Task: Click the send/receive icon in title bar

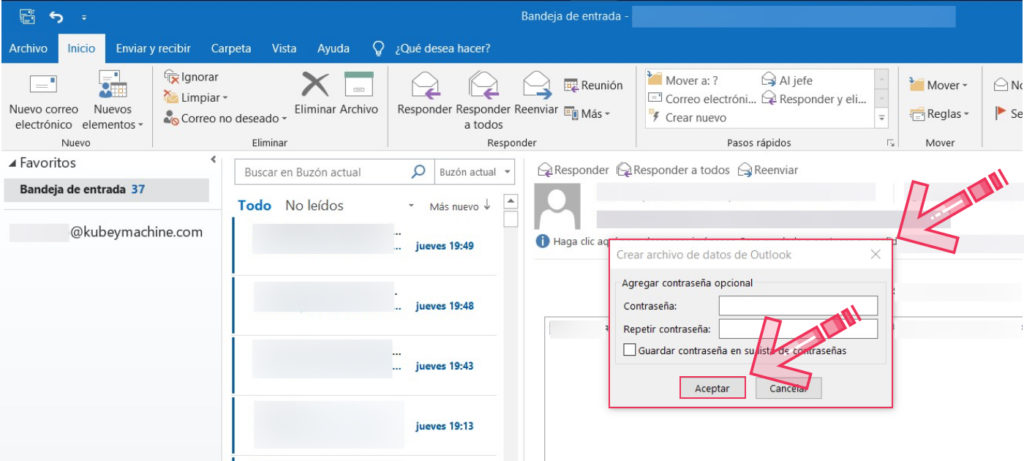Action: click(x=27, y=16)
